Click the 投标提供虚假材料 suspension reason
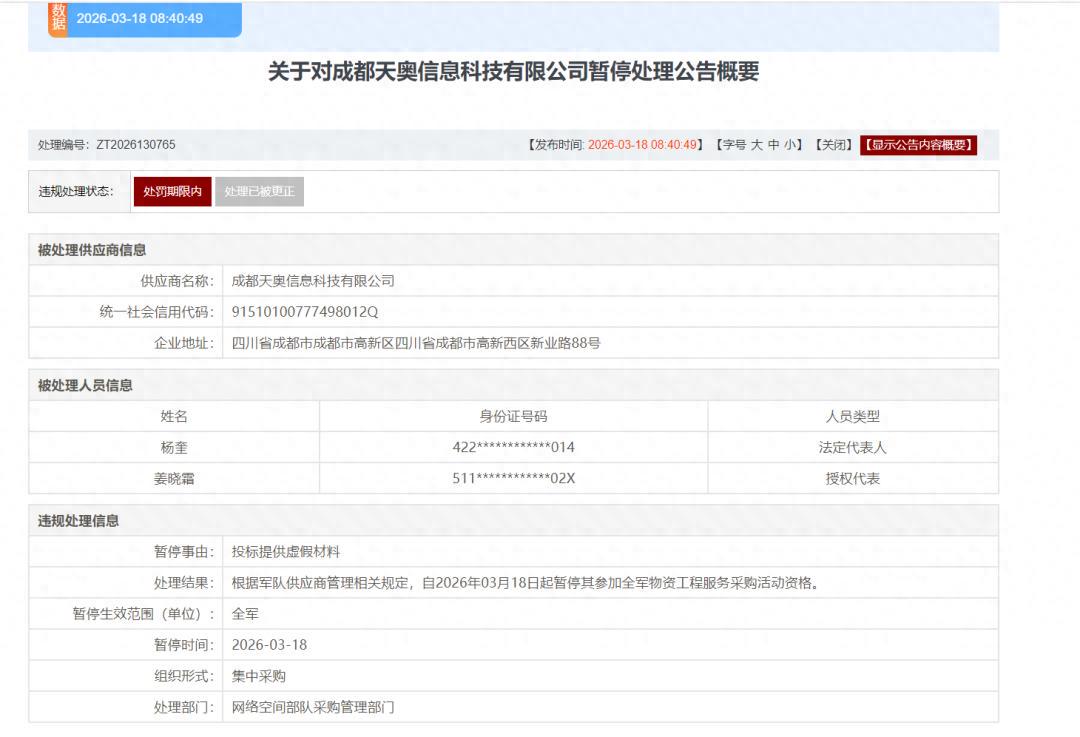 [286, 551]
